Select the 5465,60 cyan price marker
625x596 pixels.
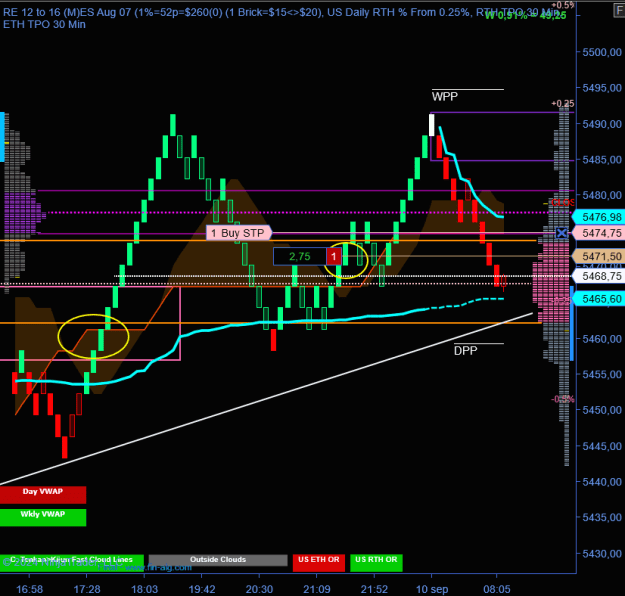click(x=599, y=299)
